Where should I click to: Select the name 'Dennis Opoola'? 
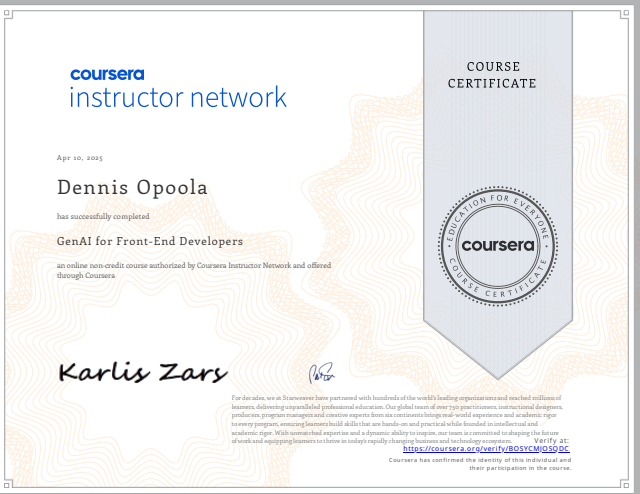click(132, 187)
